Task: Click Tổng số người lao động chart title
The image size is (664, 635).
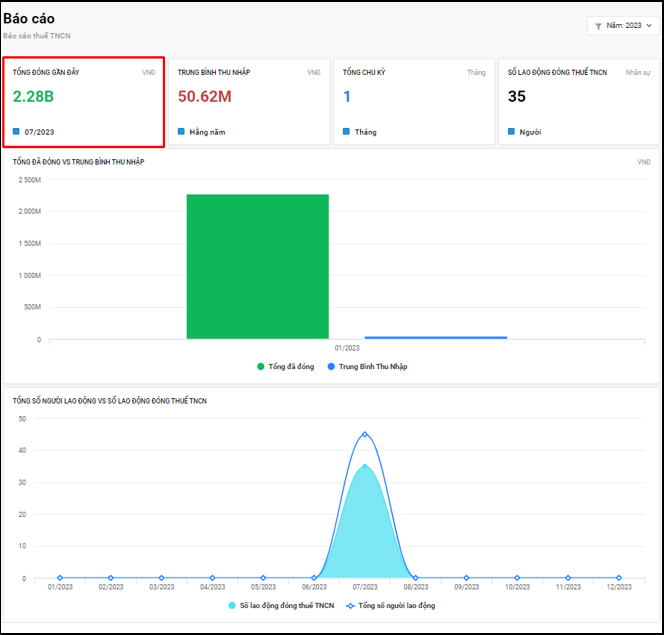Action: 110,400
